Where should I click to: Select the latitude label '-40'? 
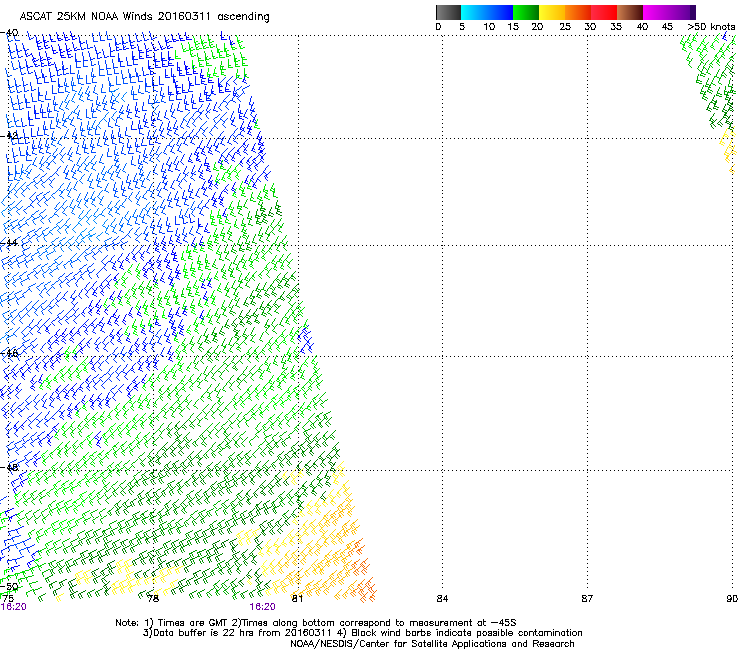tap(10, 33)
